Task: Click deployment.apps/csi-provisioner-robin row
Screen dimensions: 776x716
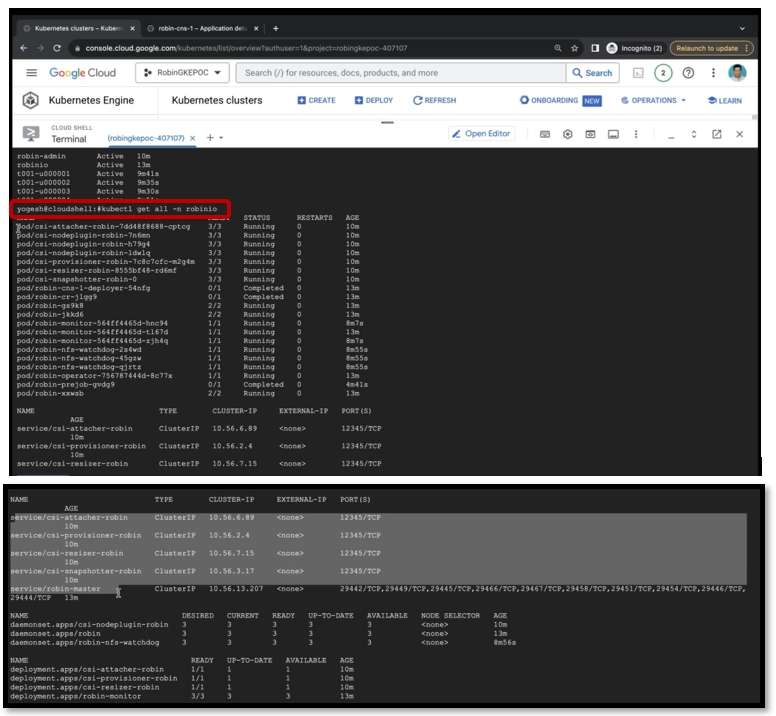Action: 182,678
